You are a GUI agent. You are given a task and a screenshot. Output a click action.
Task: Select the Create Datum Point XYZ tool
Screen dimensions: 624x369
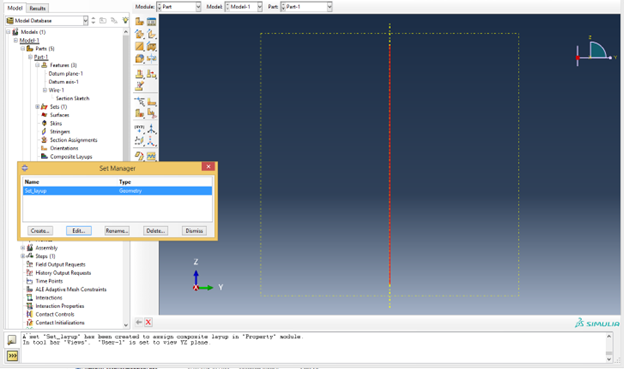pyautogui.click(x=139, y=129)
